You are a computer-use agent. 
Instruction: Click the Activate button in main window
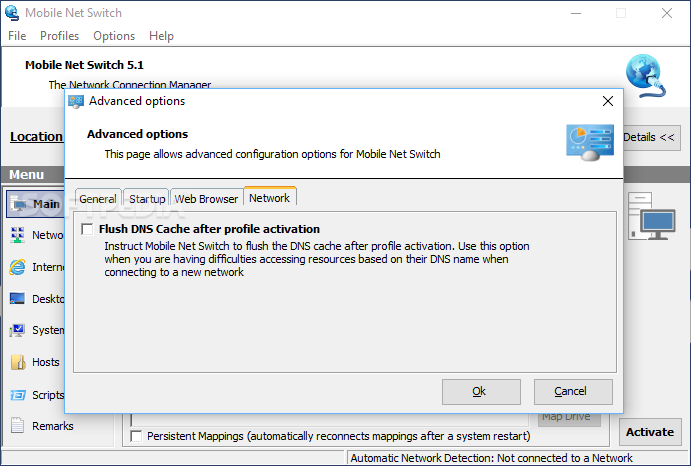click(x=650, y=432)
